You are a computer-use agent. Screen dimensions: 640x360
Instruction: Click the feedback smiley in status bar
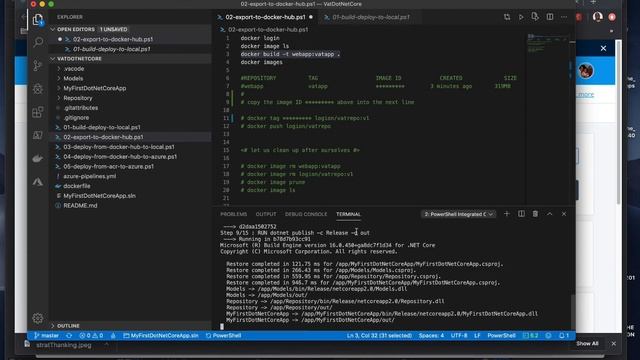click(548, 336)
